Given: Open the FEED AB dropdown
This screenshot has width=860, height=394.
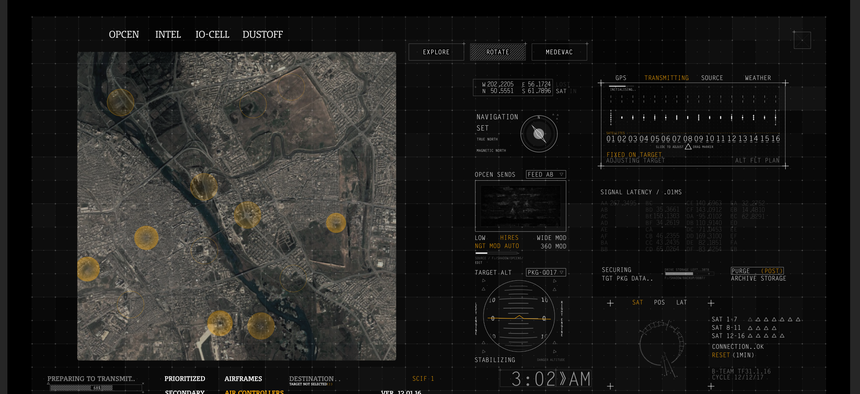Looking at the screenshot, I should tap(546, 175).
